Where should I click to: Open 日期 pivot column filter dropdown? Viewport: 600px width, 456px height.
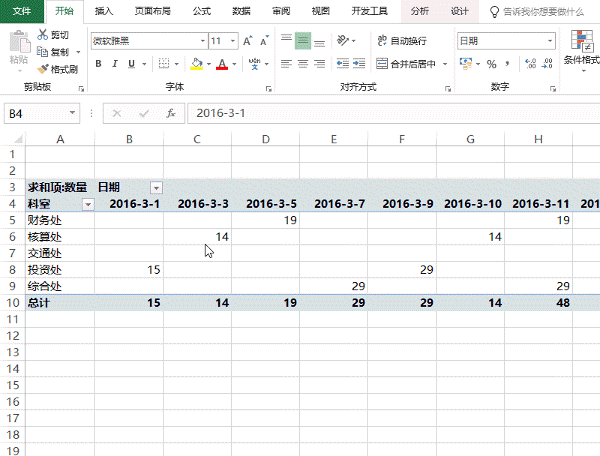click(x=156, y=188)
